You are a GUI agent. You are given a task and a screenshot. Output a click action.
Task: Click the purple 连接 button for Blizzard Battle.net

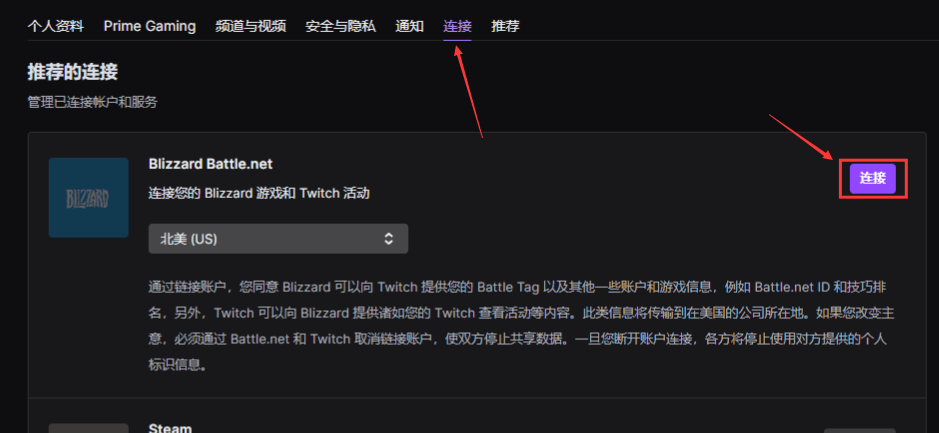(x=873, y=178)
